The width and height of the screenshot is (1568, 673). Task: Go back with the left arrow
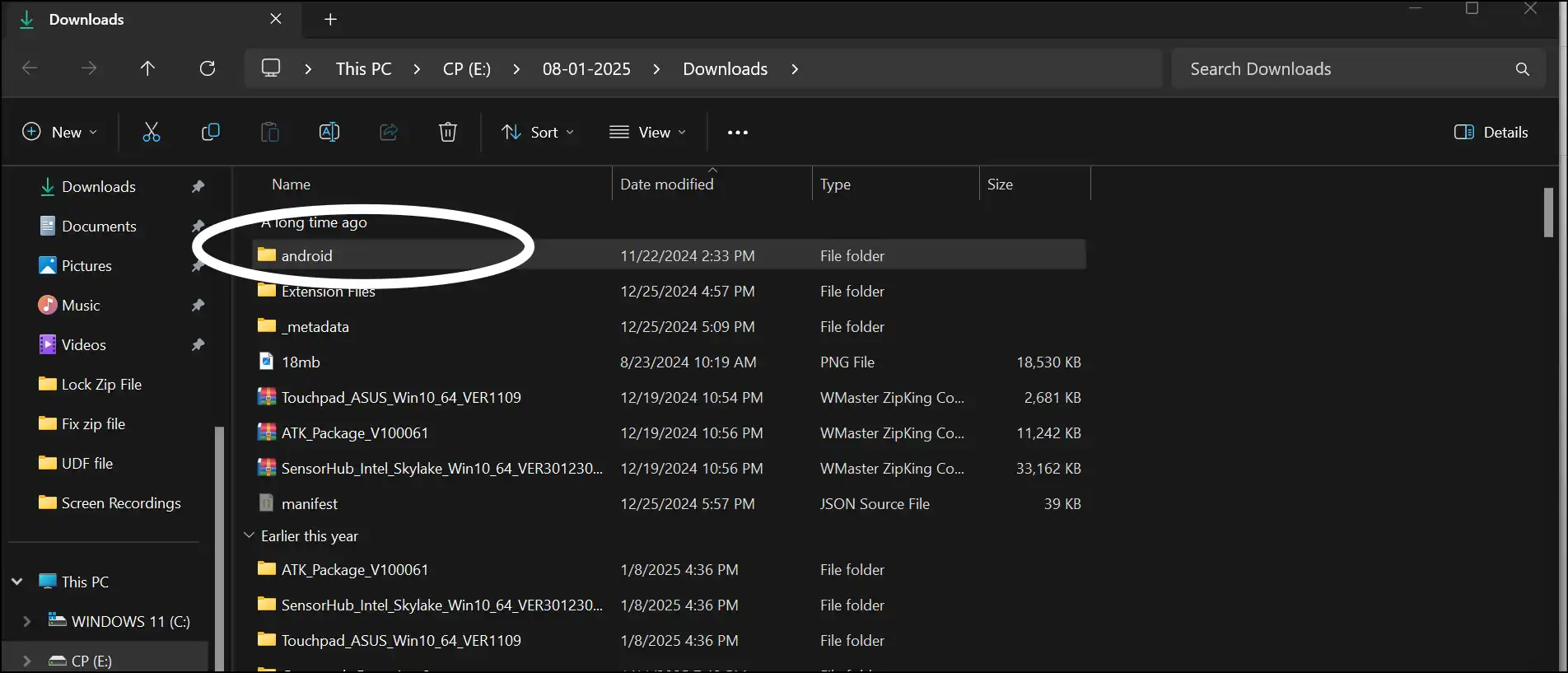click(x=30, y=68)
